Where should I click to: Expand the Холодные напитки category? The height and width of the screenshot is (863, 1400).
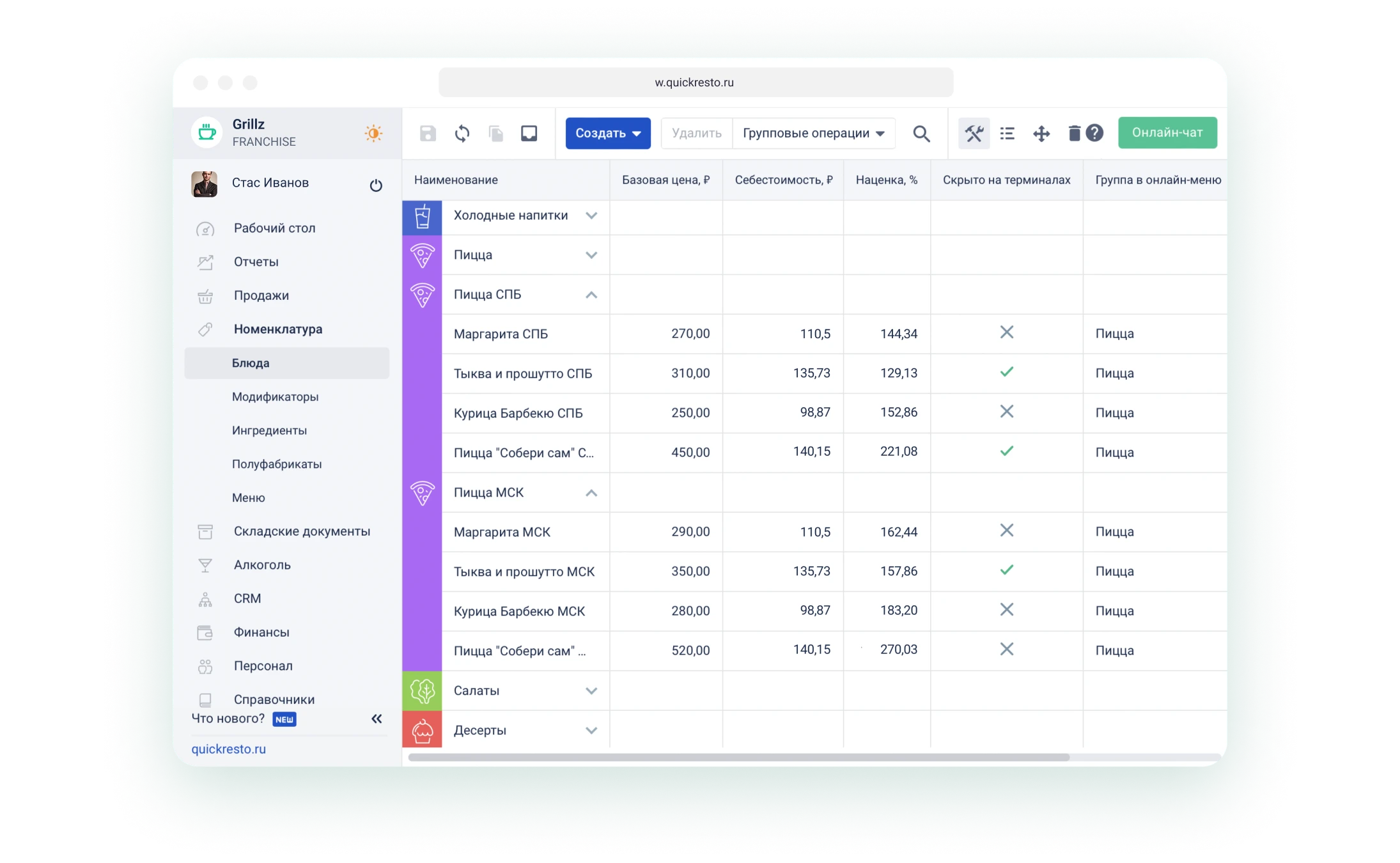(591, 215)
